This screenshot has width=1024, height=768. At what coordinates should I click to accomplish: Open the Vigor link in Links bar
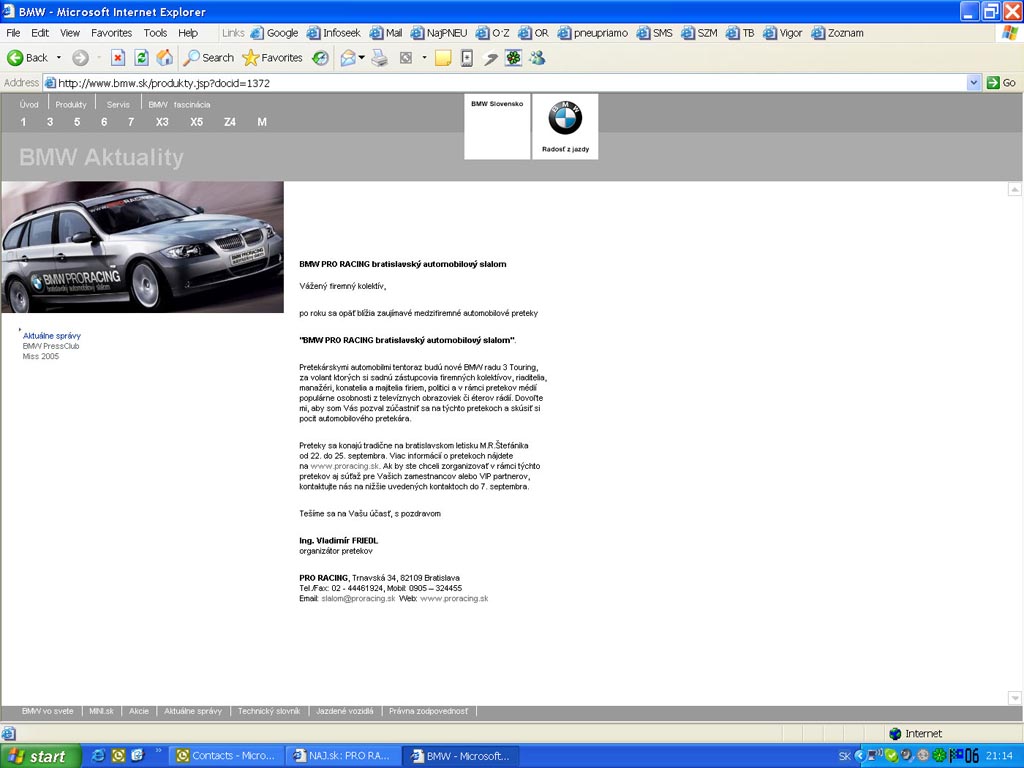tap(783, 33)
